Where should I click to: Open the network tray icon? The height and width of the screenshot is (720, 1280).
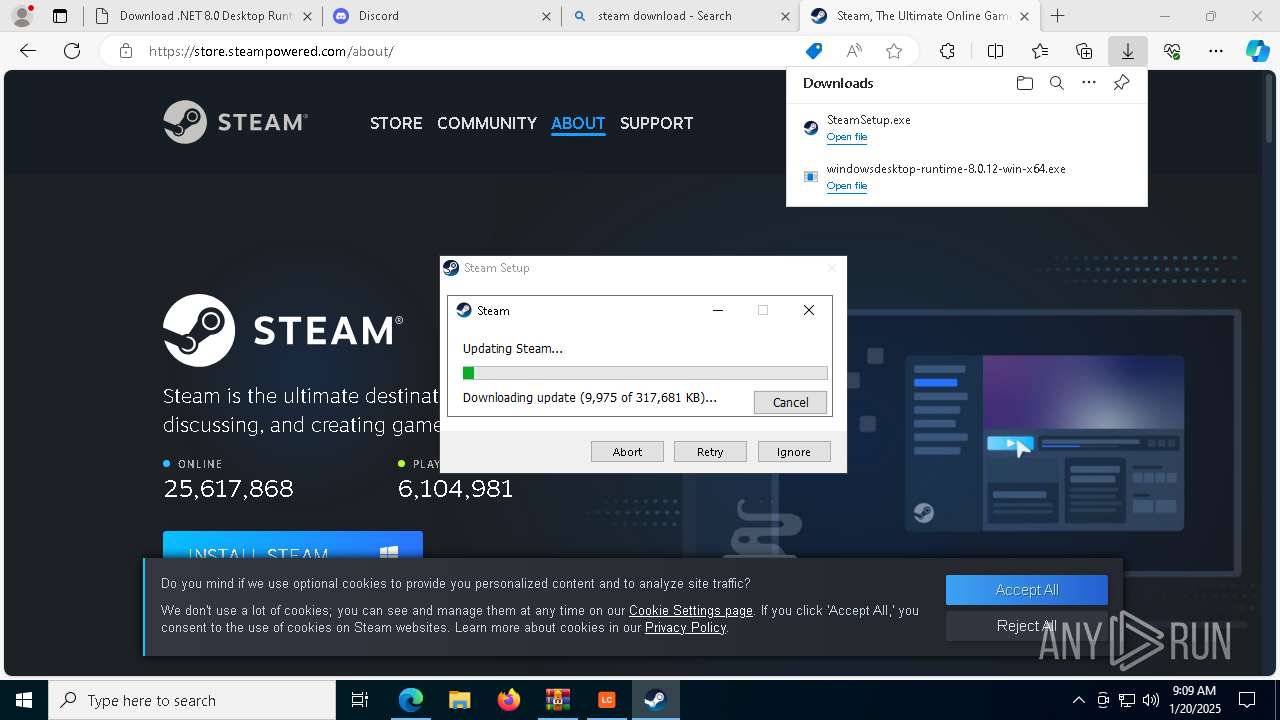[1127, 700]
